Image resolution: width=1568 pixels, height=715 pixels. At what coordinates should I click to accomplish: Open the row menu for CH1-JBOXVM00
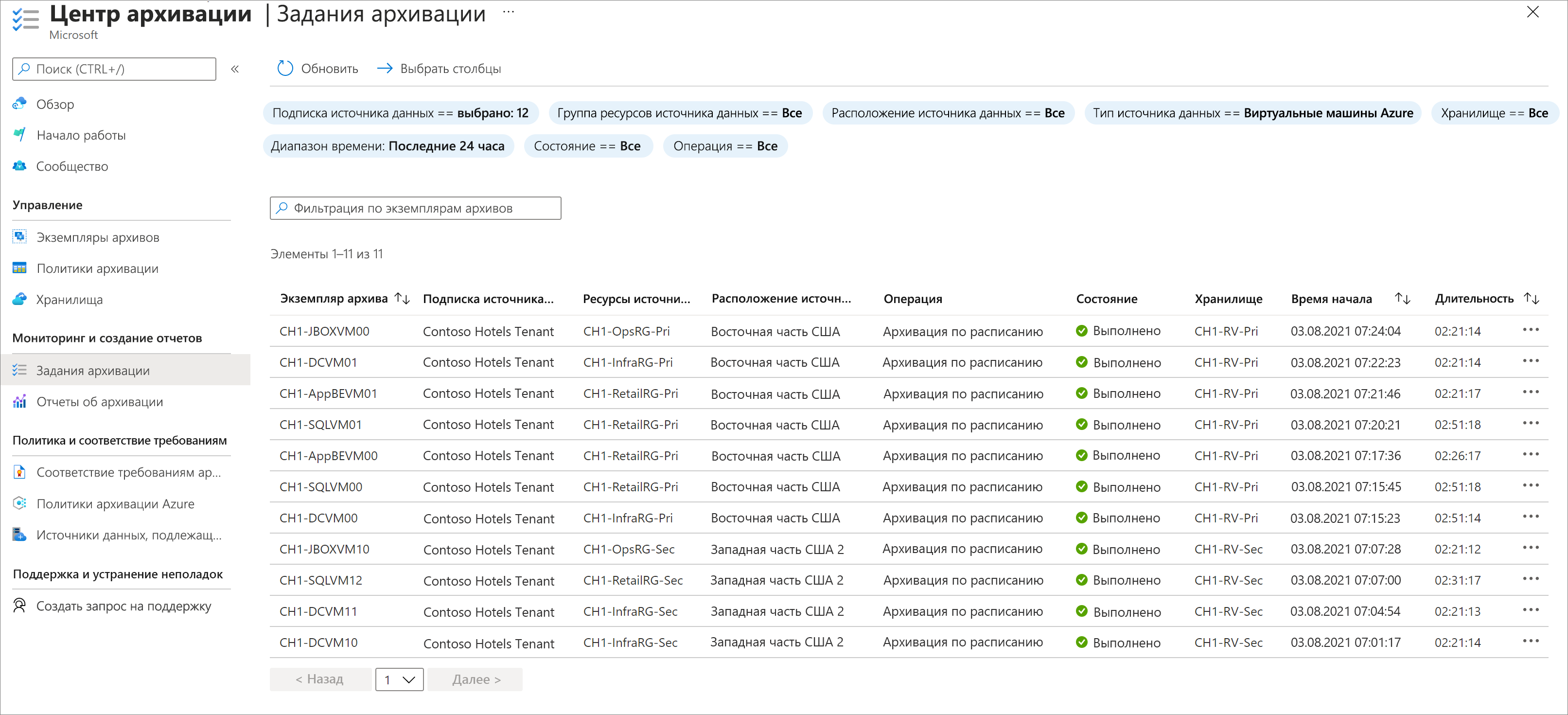pyautogui.click(x=1531, y=330)
